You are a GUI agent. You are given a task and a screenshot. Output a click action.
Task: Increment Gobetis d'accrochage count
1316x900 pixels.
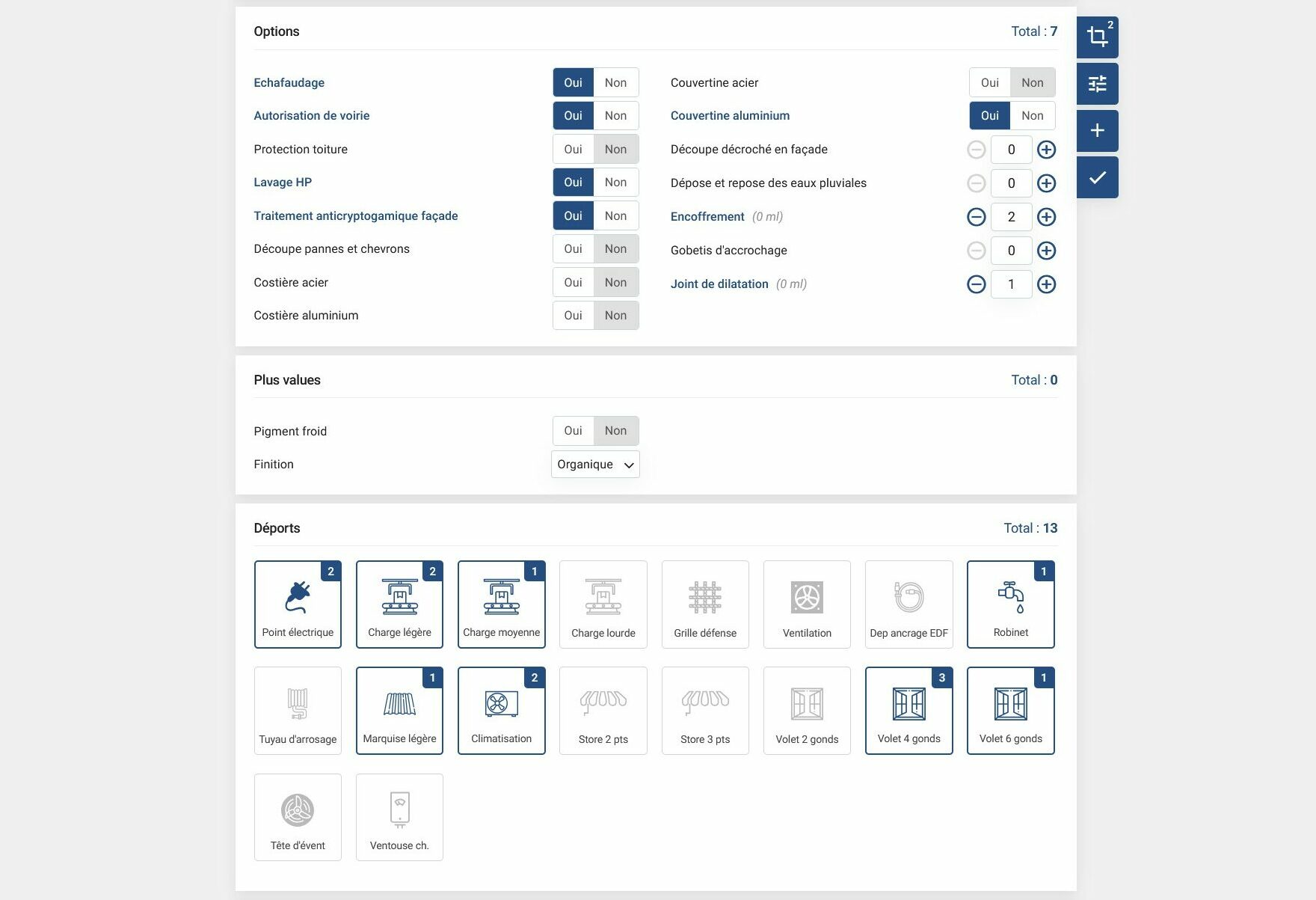(x=1046, y=251)
